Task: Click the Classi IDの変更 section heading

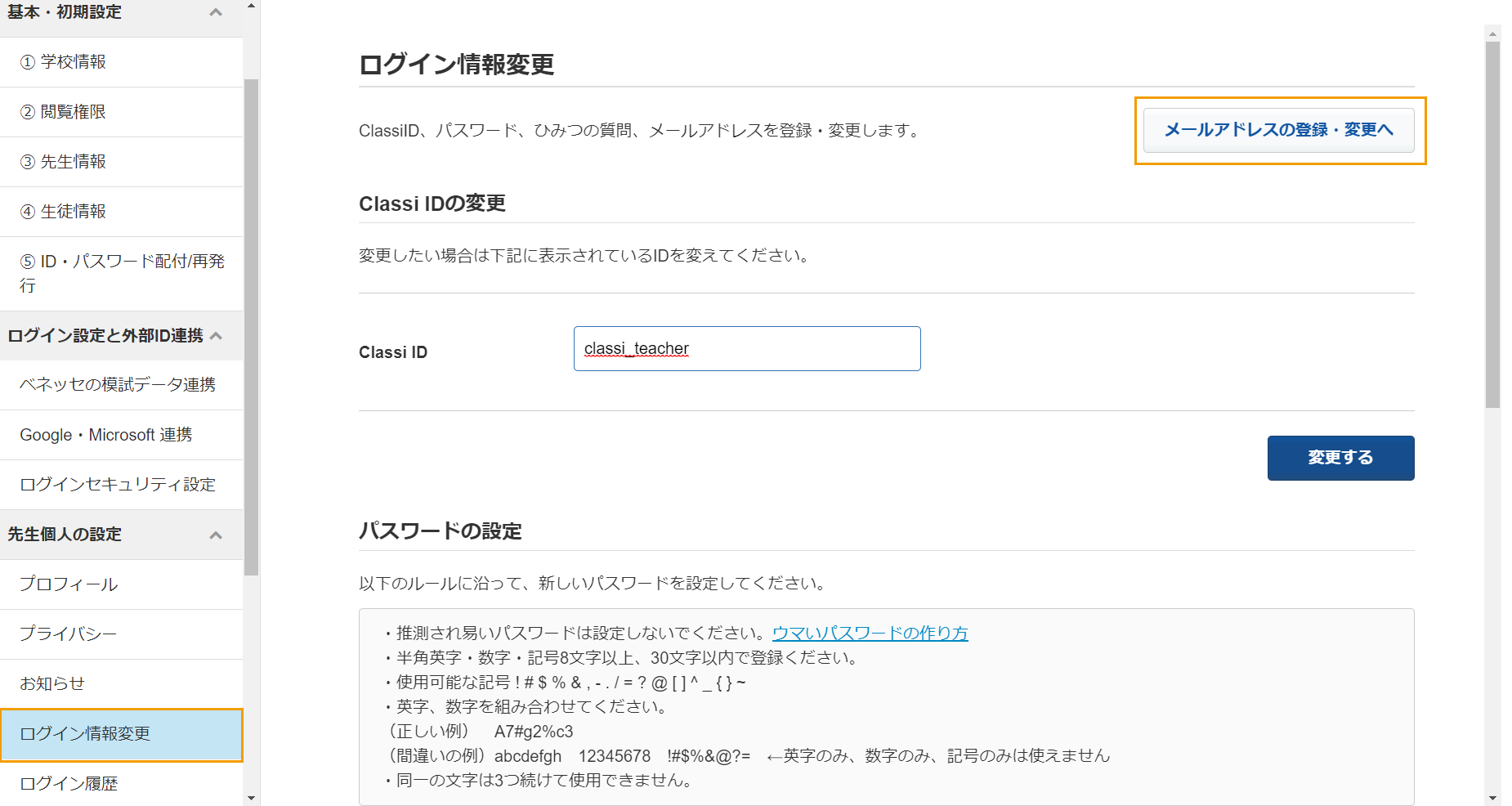Action: tap(432, 204)
